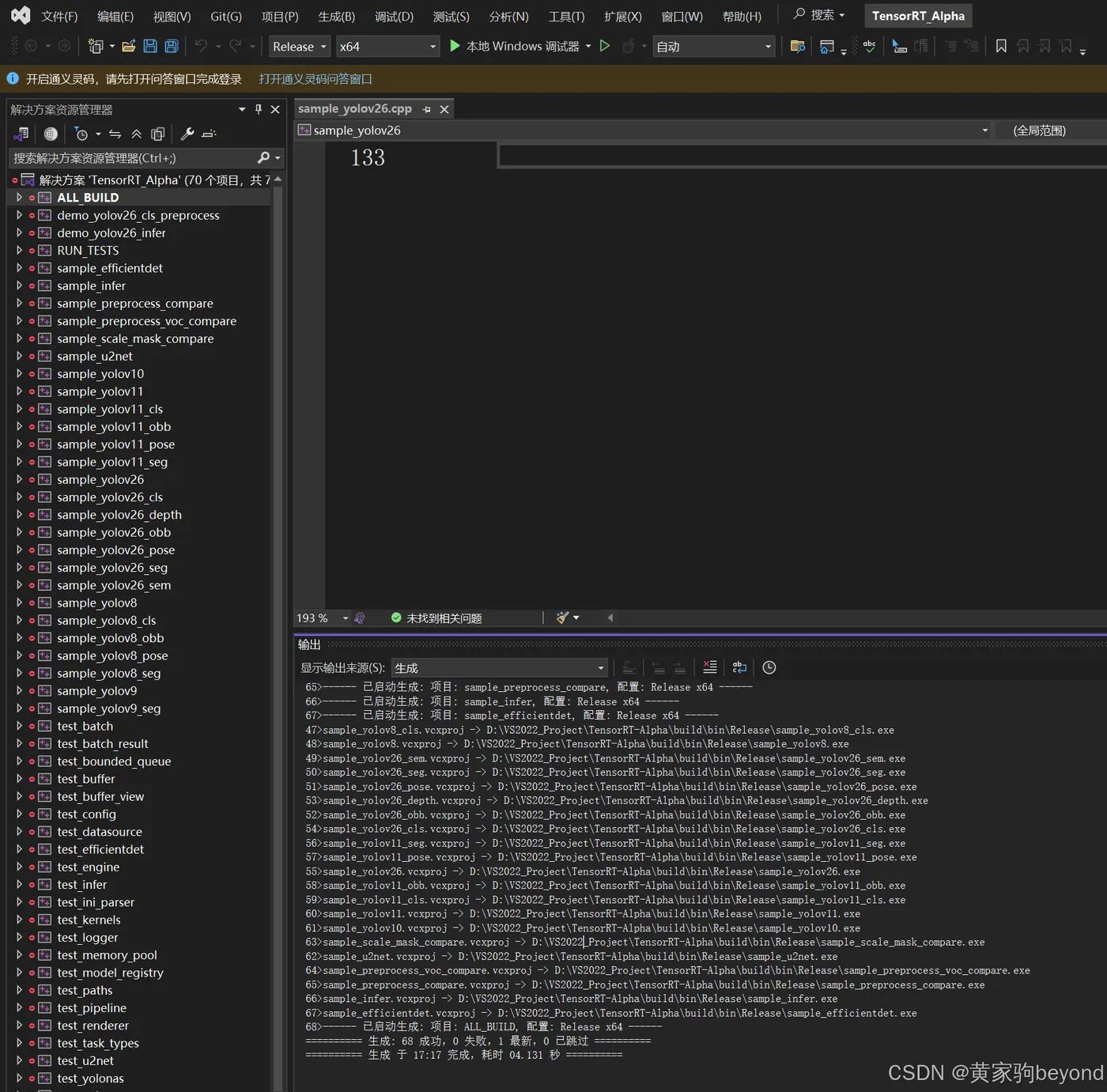
Task: Click the Show All Files icon in Solution Explorer
Action: (158, 134)
